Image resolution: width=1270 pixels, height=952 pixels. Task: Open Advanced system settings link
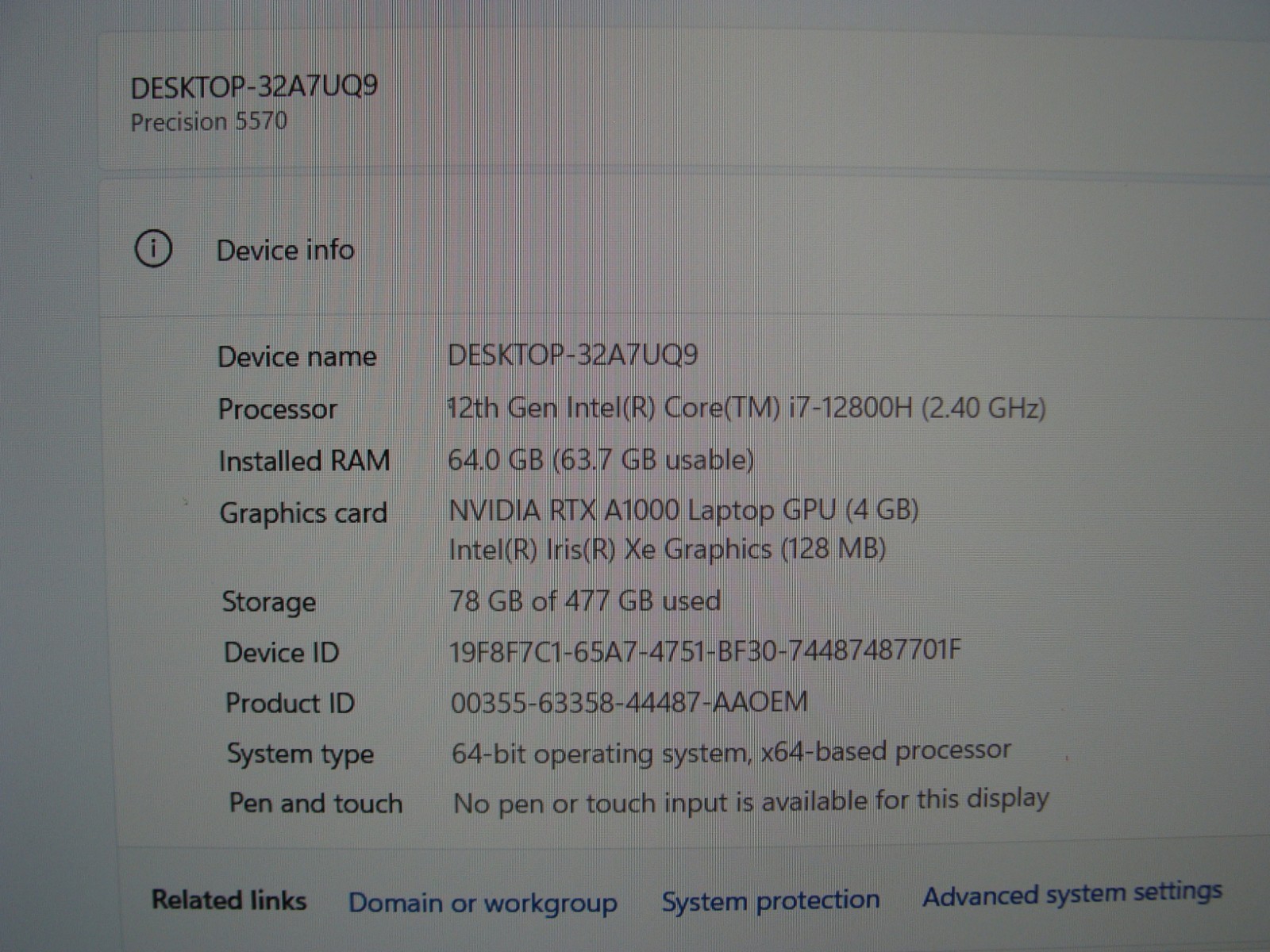1072,894
